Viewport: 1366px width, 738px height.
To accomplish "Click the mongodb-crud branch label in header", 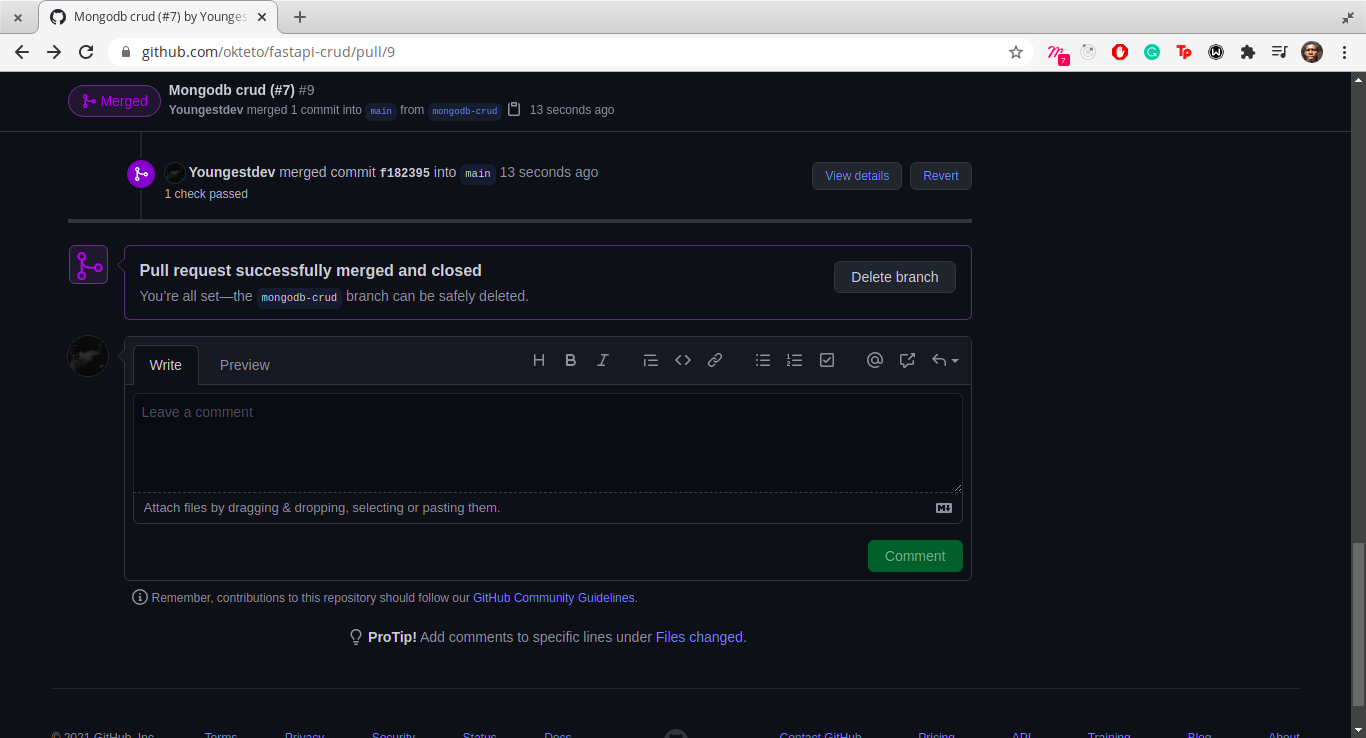I will (465, 111).
